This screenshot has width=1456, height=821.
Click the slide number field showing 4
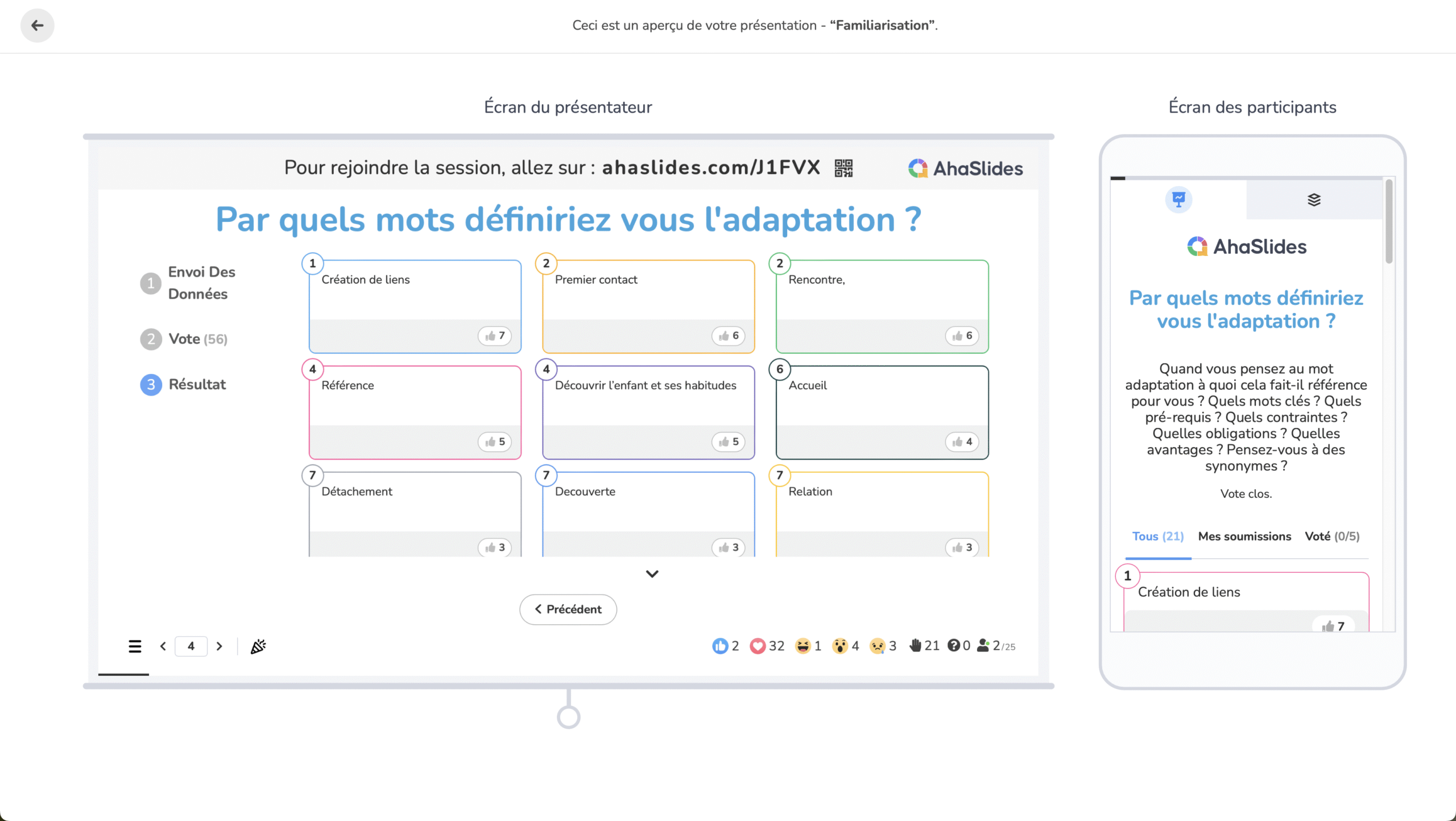coord(191,646)
